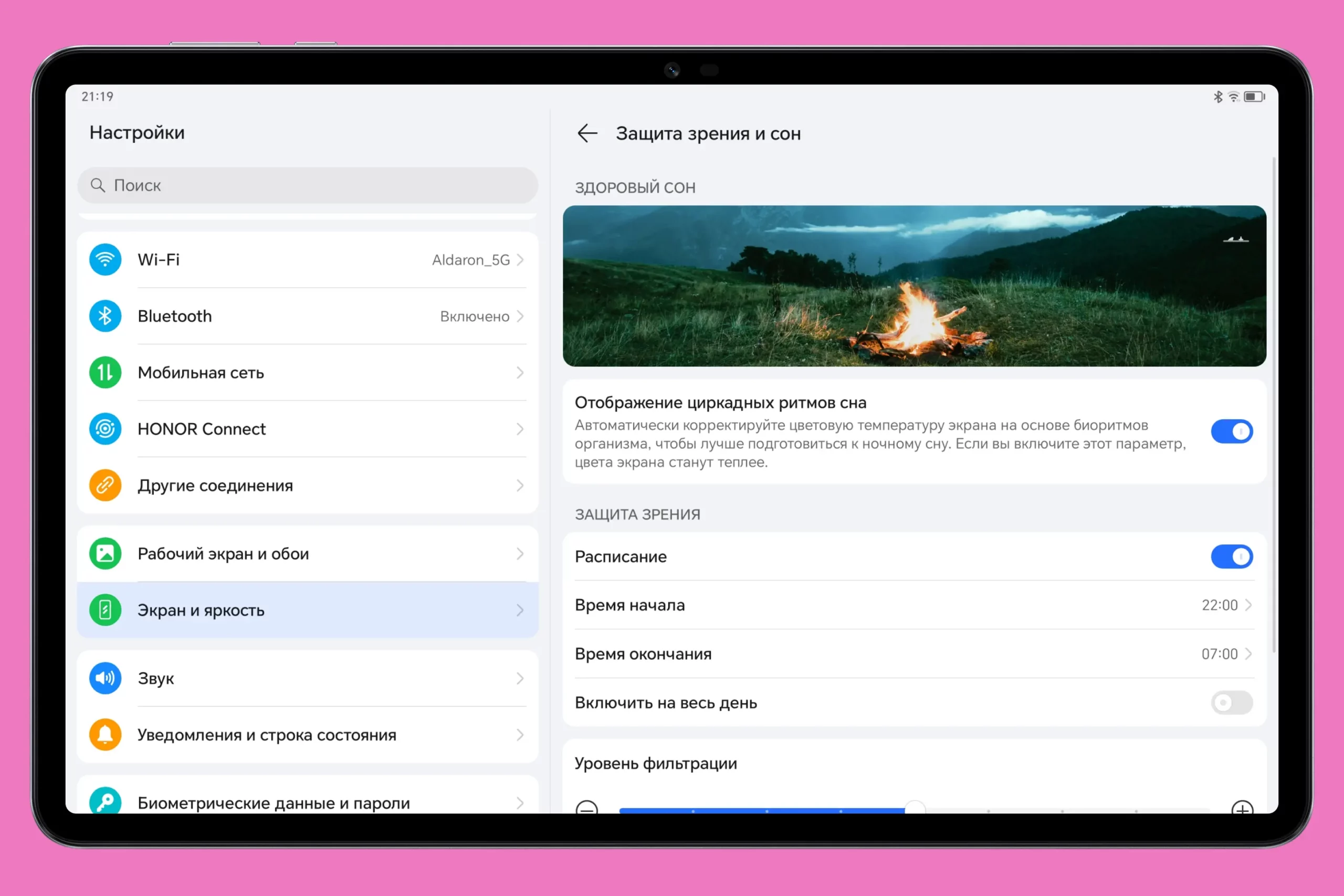Click the green Mobile network icon
Viewport: 1344px width, 896px height.
pyautogui.click(x=105, y=373)
